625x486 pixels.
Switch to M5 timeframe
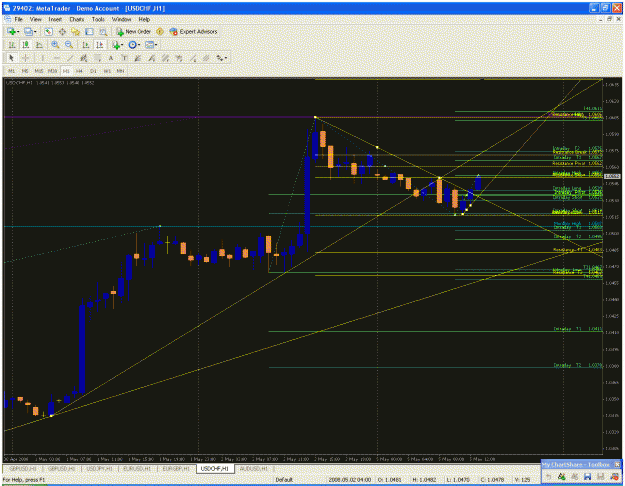pyautogui.click(x=25, y=71)
